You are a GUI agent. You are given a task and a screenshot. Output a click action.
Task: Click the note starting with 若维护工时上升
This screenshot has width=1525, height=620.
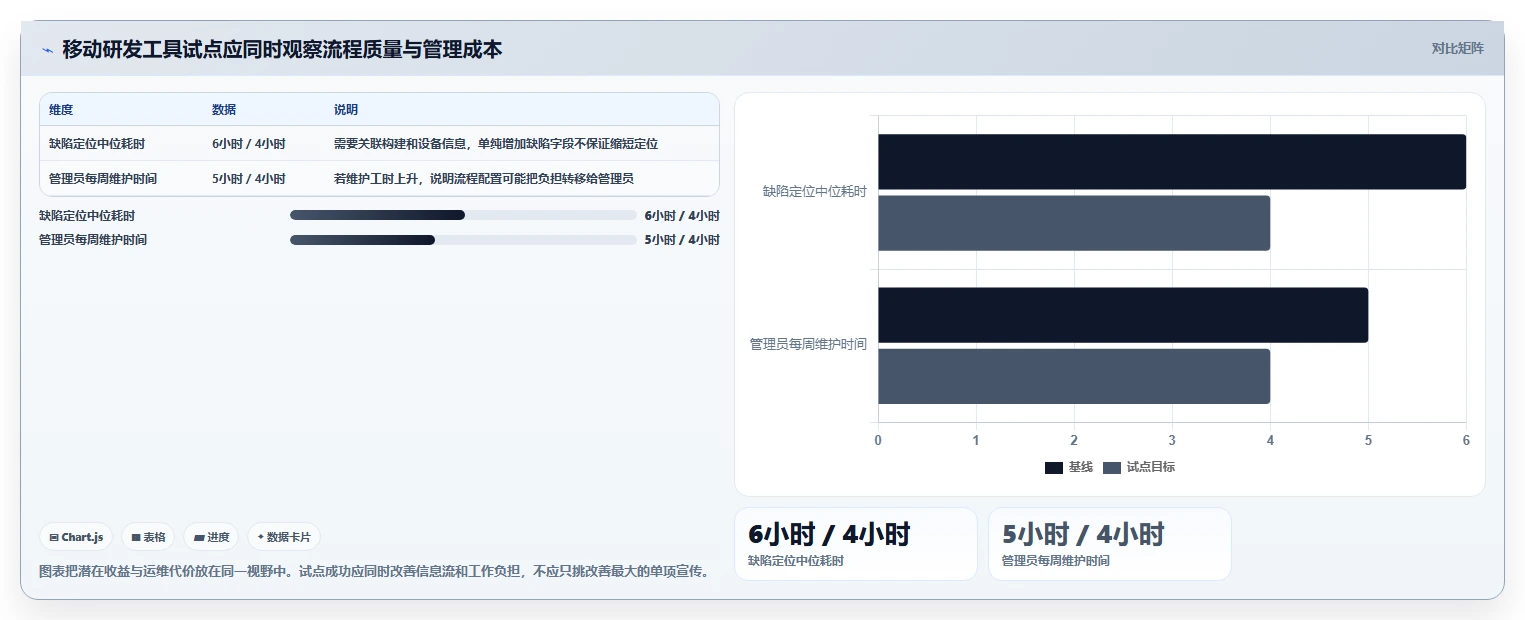pos(484,179)
